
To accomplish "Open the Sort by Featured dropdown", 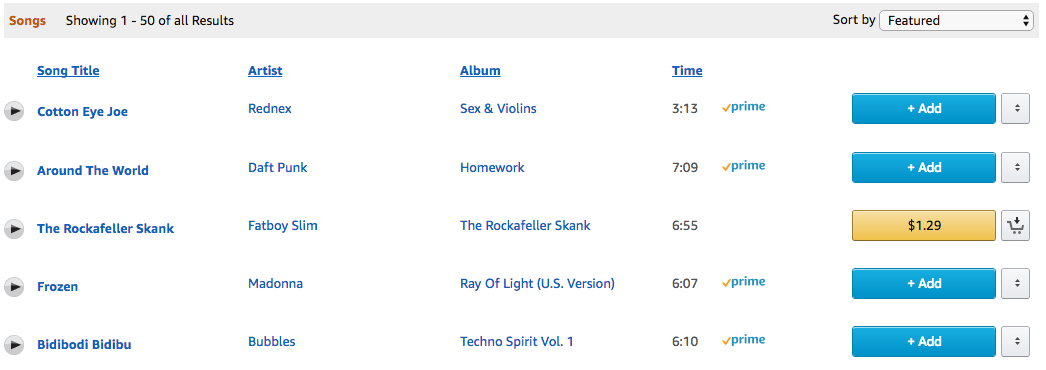I will tap(957, 21).
